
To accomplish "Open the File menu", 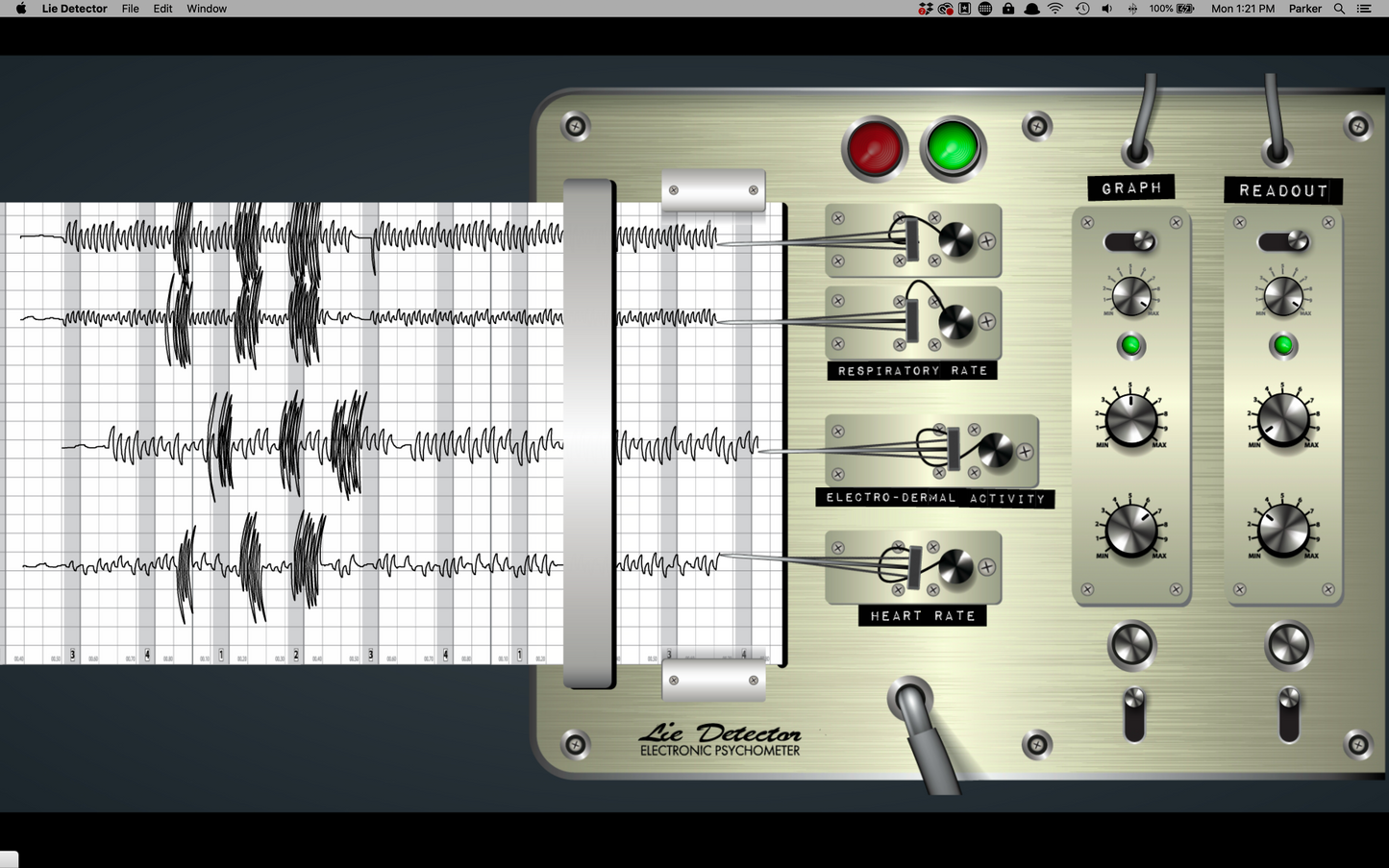I will (x=129, y=9).
